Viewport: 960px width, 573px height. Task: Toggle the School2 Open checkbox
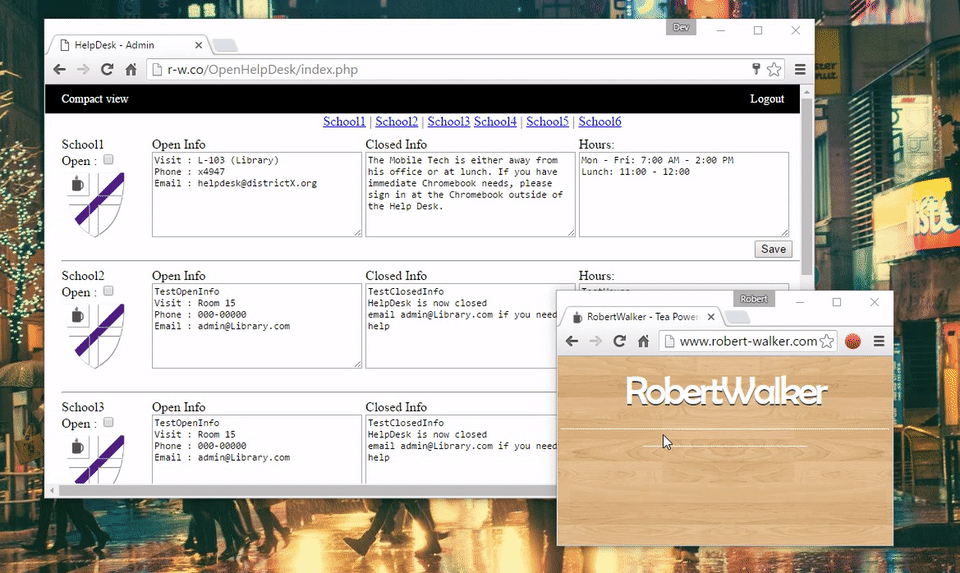tap(108, 291)
